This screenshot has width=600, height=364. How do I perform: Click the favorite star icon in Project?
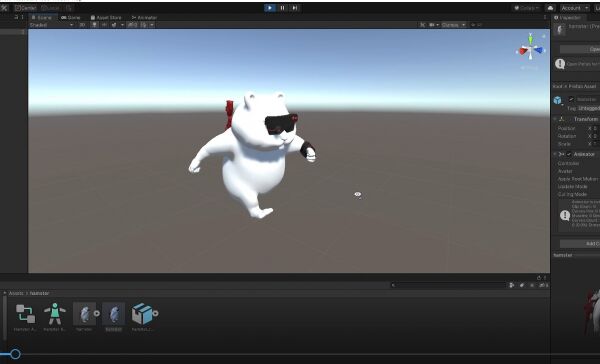[532, 285]
